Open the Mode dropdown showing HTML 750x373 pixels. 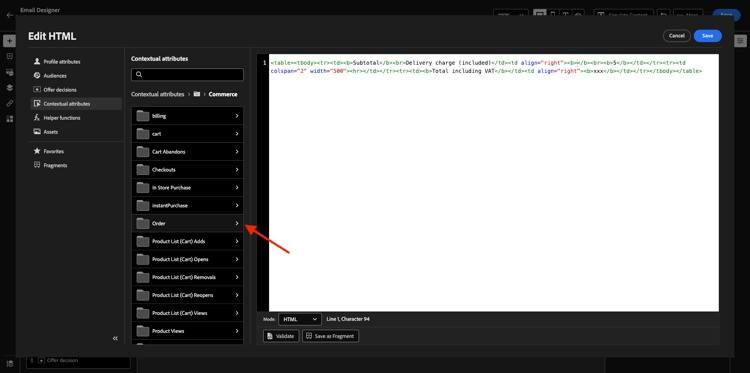(300, 319)
